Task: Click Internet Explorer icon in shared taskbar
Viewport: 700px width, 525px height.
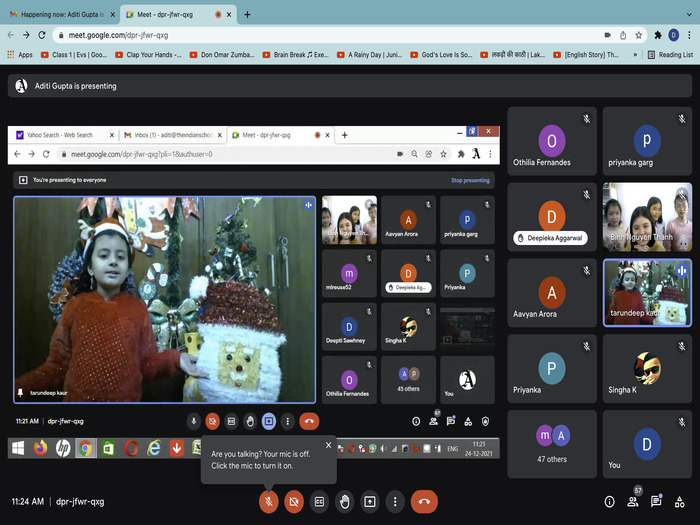Action: pos(154,448)
